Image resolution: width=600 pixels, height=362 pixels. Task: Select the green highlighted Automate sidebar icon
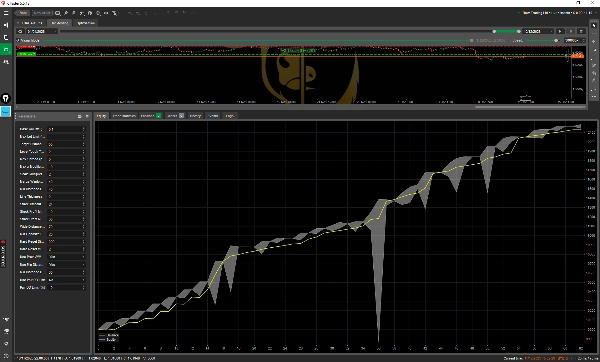click(6, 49)
